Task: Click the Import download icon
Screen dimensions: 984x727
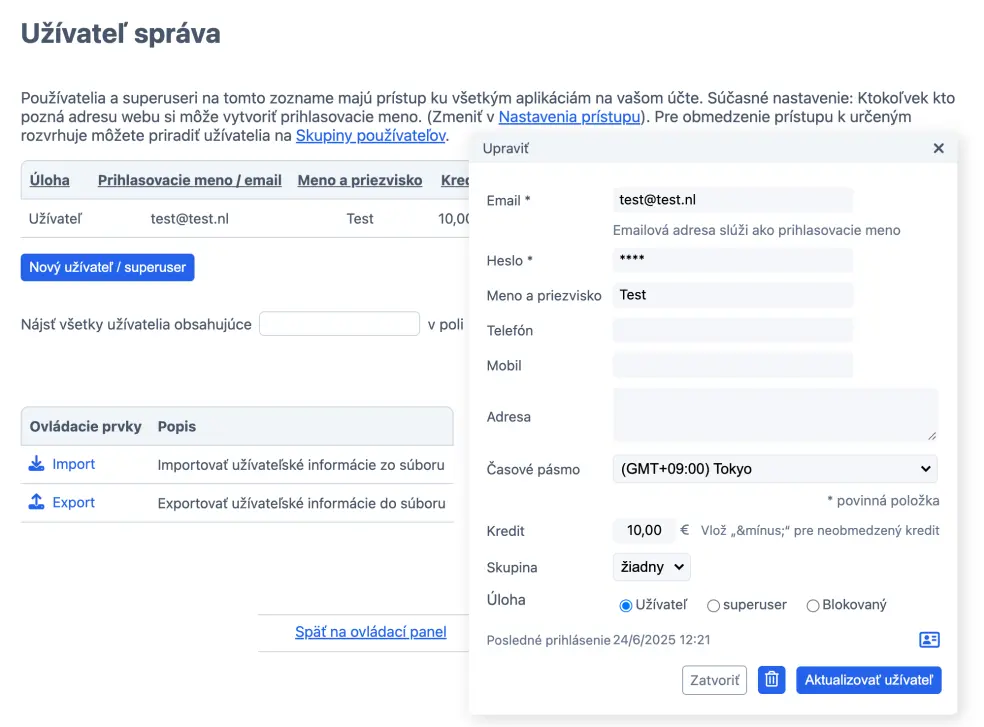Action: 37,464
